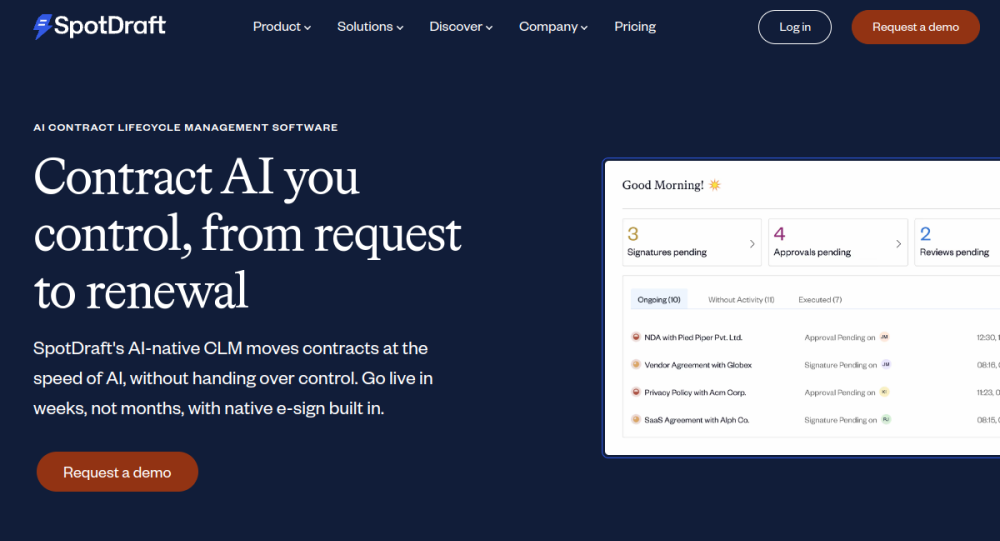This screenshot has height=541, width=1000.
Task: Click chevron on Approvals pending card
Action: click(x=898, y=244)
